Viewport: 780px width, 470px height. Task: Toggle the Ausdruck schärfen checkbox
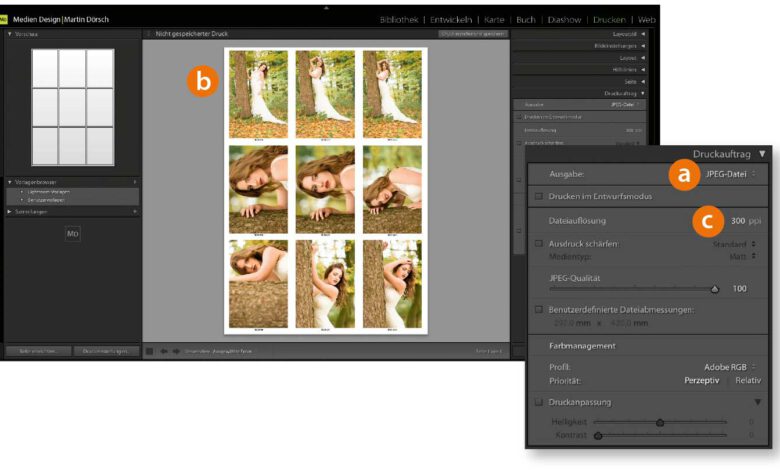539,244
